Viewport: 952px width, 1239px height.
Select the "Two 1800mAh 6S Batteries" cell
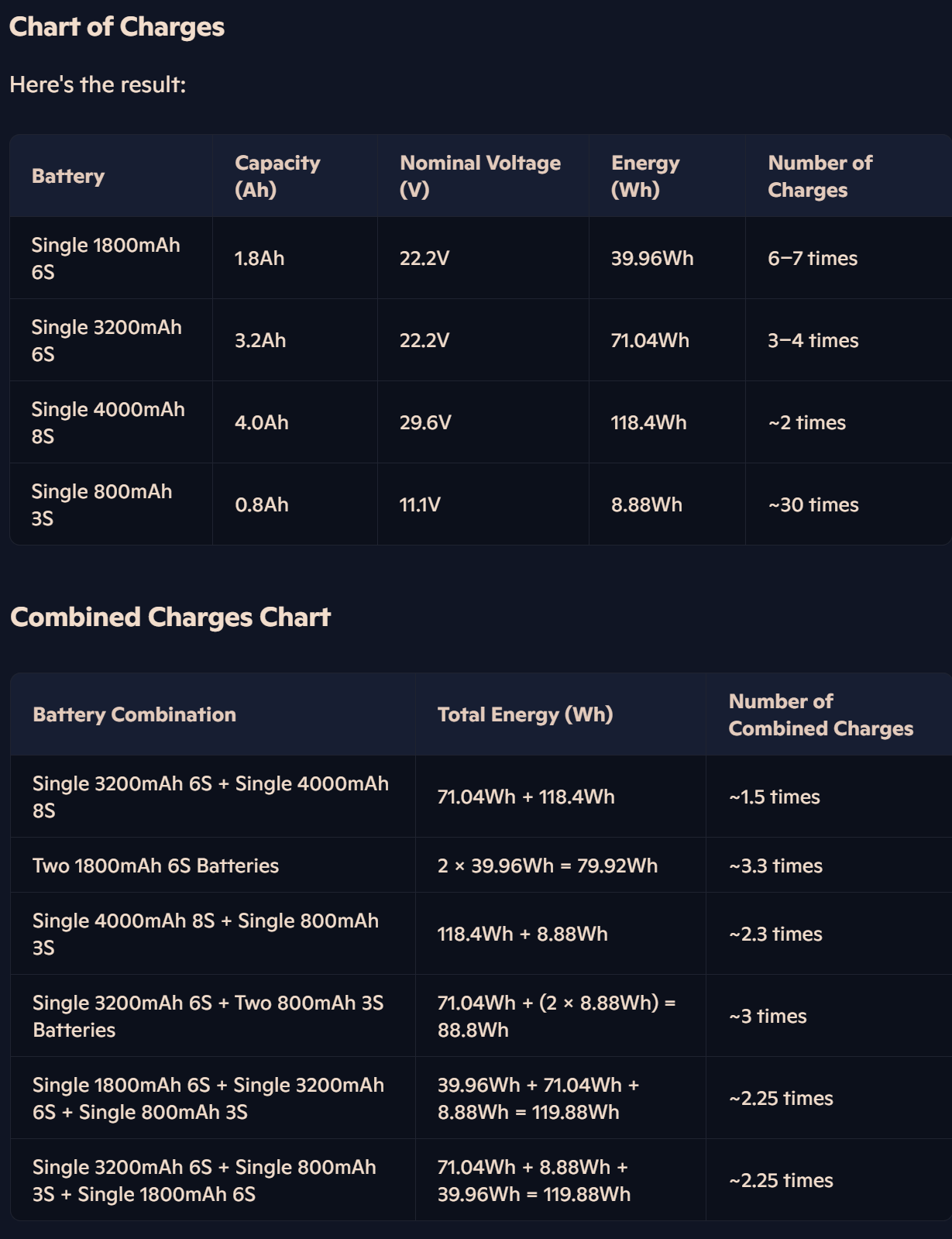(156, 866)
